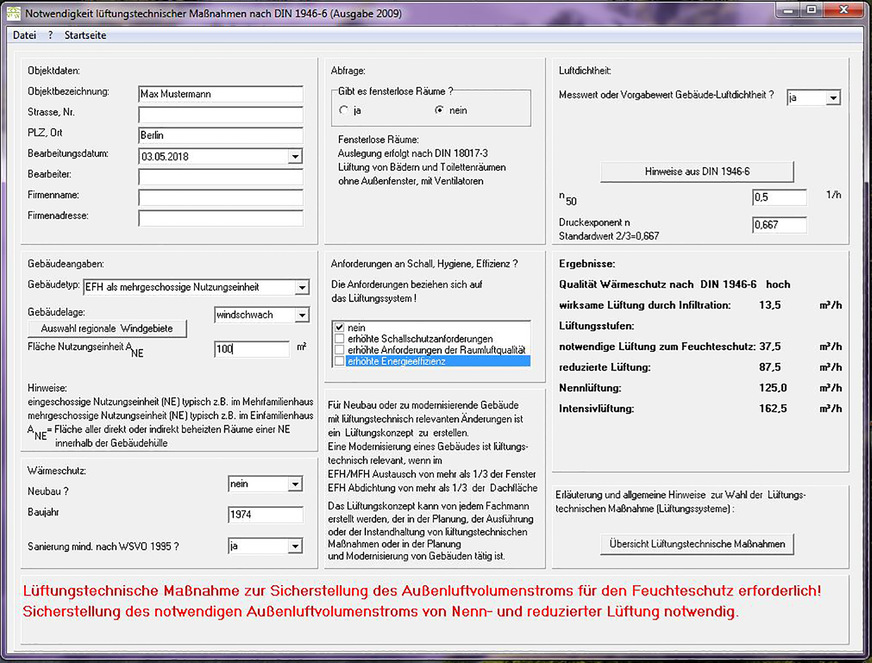Screen dimensions: 872x663
Task: Click the application icon in the title bar
Action: (14, 13)
